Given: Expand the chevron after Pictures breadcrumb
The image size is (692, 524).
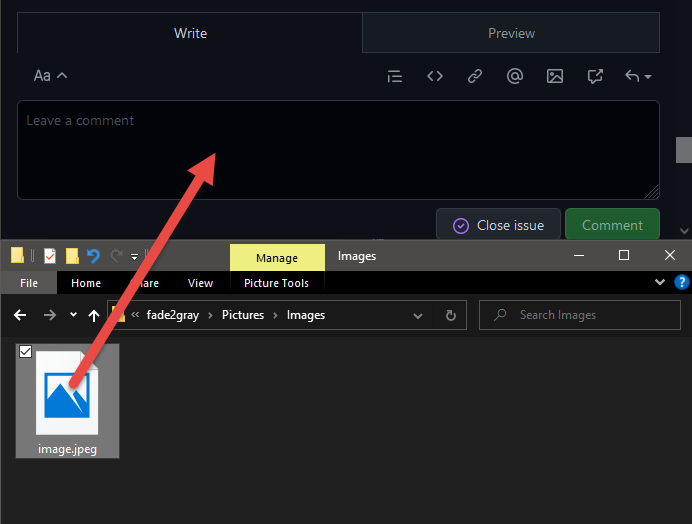Looking at the screenshot, I should pos(275,315).
